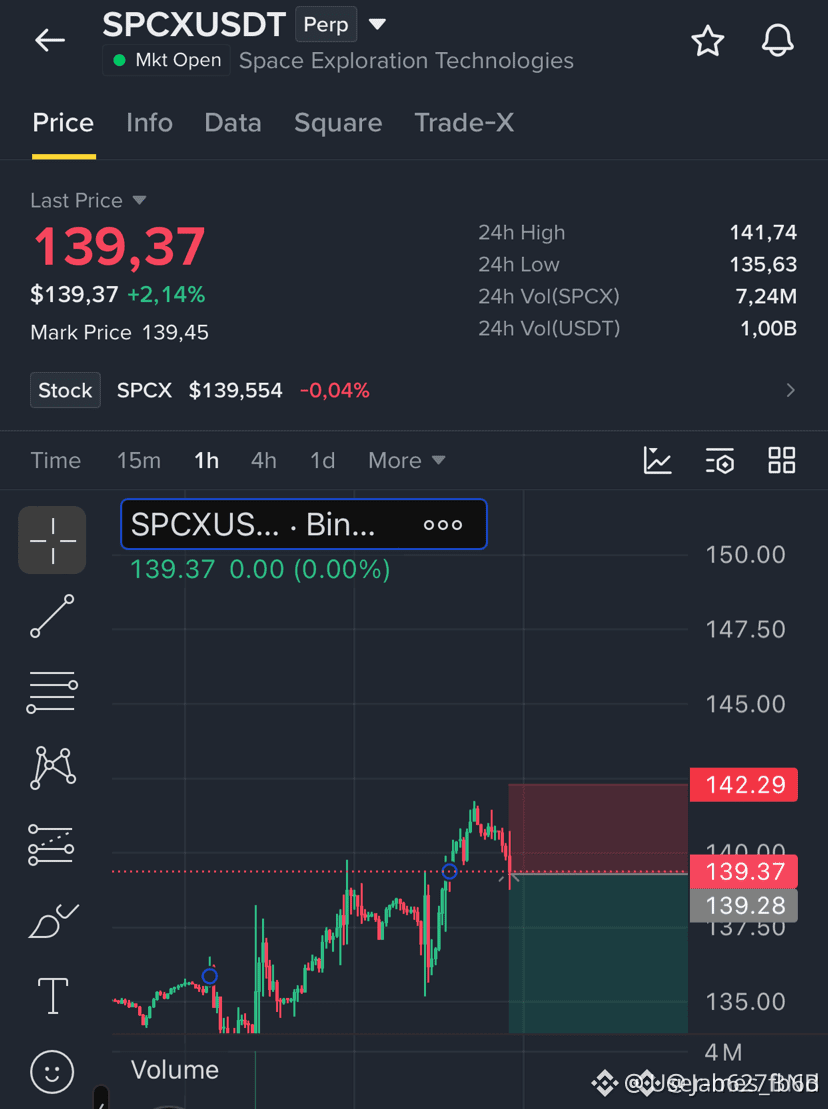This screenshot has width=828, height=1109.
Task: Tap the 24h High value 141,74
Action: [x=763, y=232]
